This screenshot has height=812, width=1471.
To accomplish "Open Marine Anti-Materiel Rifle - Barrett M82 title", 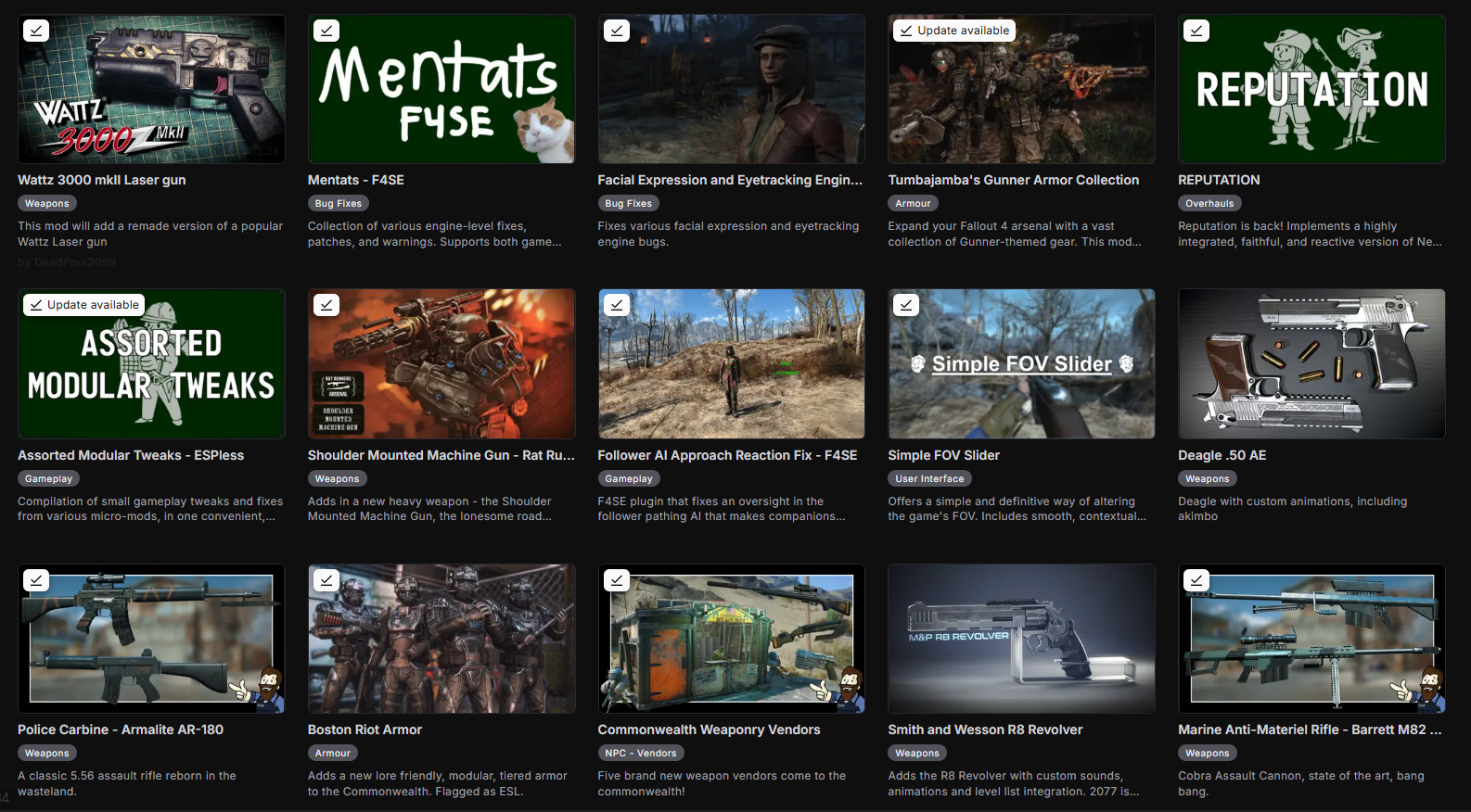I will [1310, 730].
